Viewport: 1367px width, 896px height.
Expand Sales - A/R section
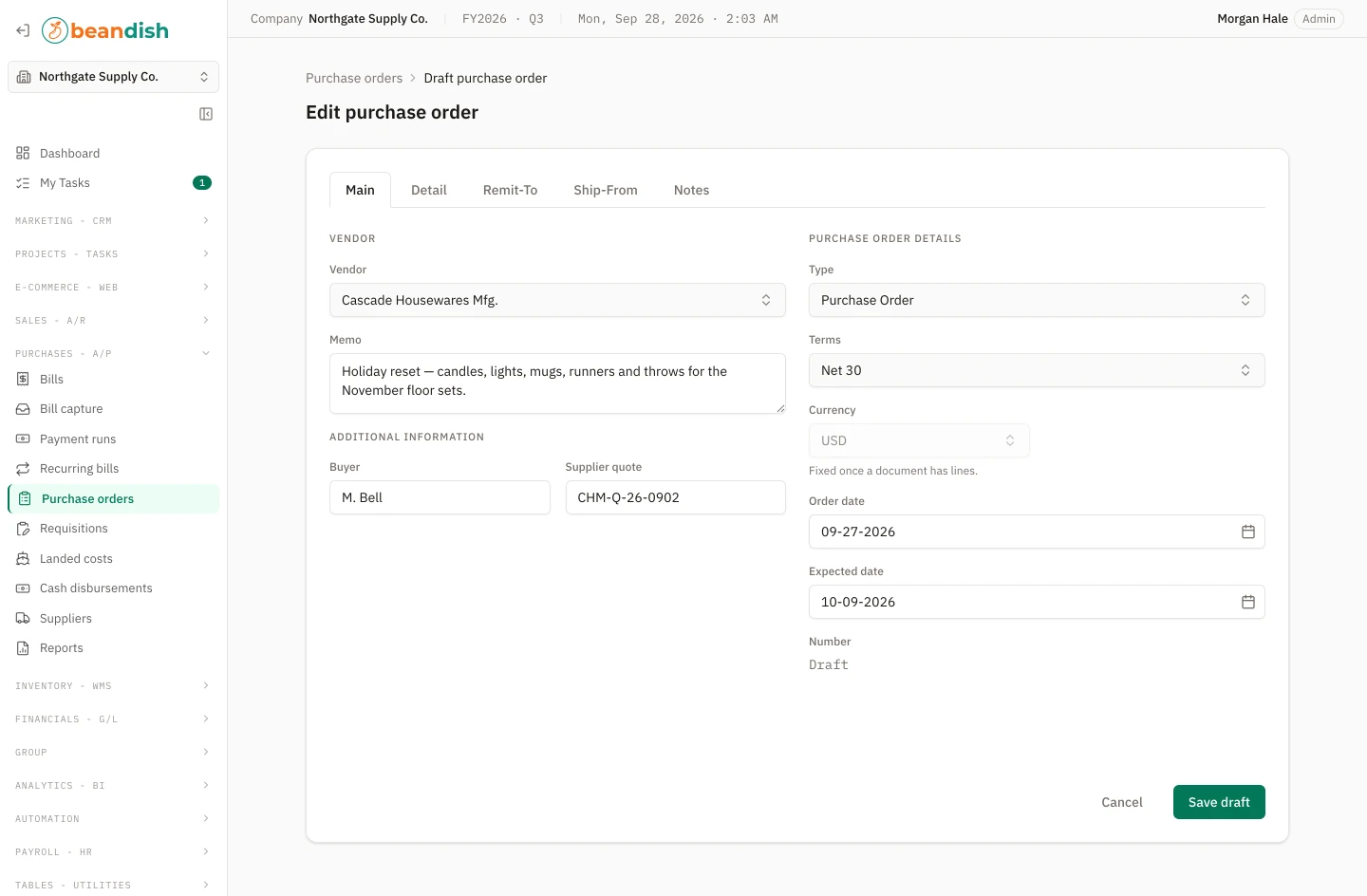113,320
